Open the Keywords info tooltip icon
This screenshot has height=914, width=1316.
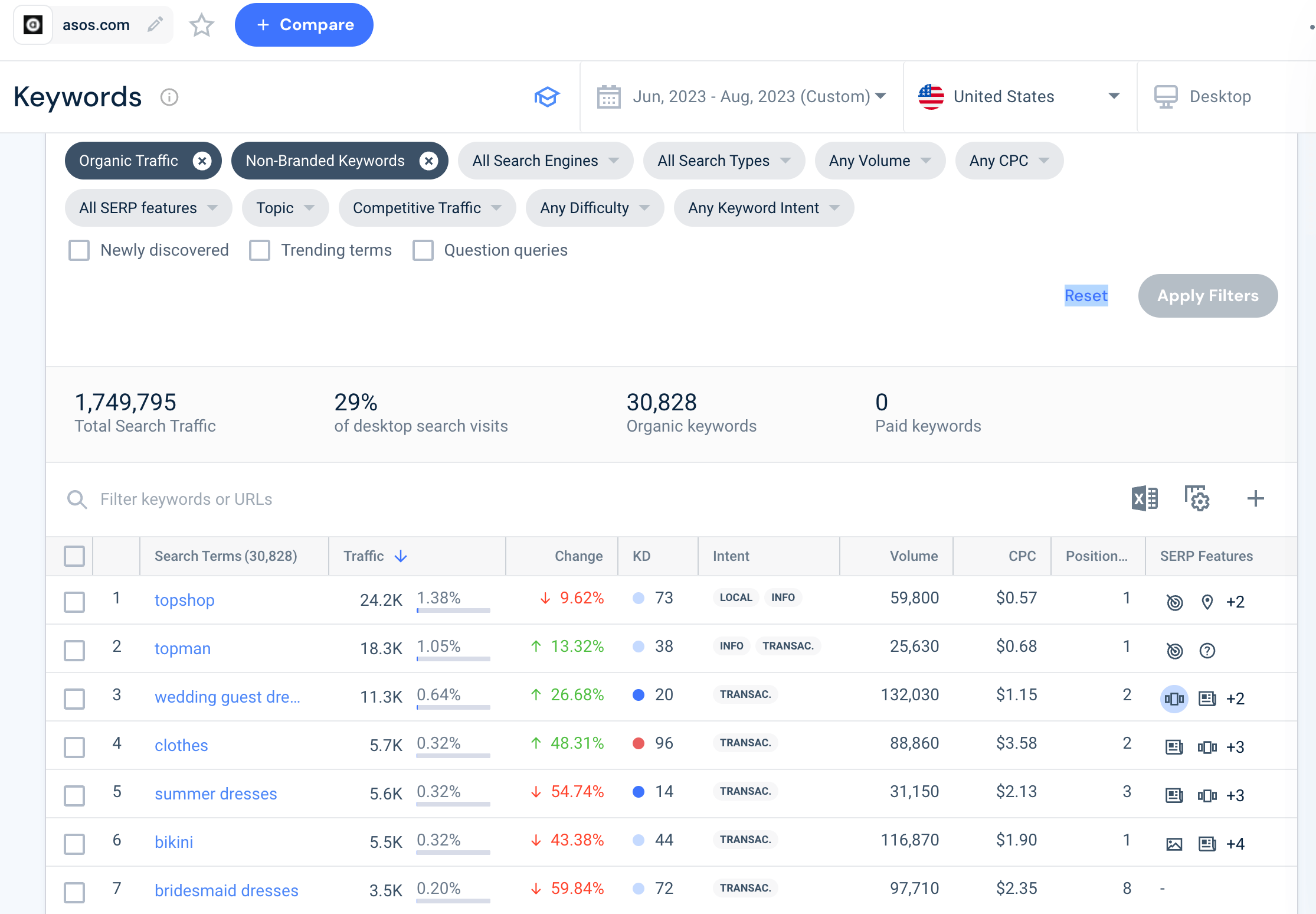click(169, 97)
